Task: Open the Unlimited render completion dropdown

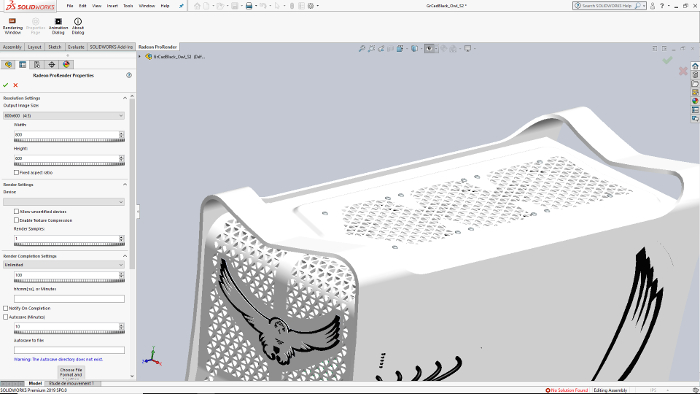Action: click(64, 265)
